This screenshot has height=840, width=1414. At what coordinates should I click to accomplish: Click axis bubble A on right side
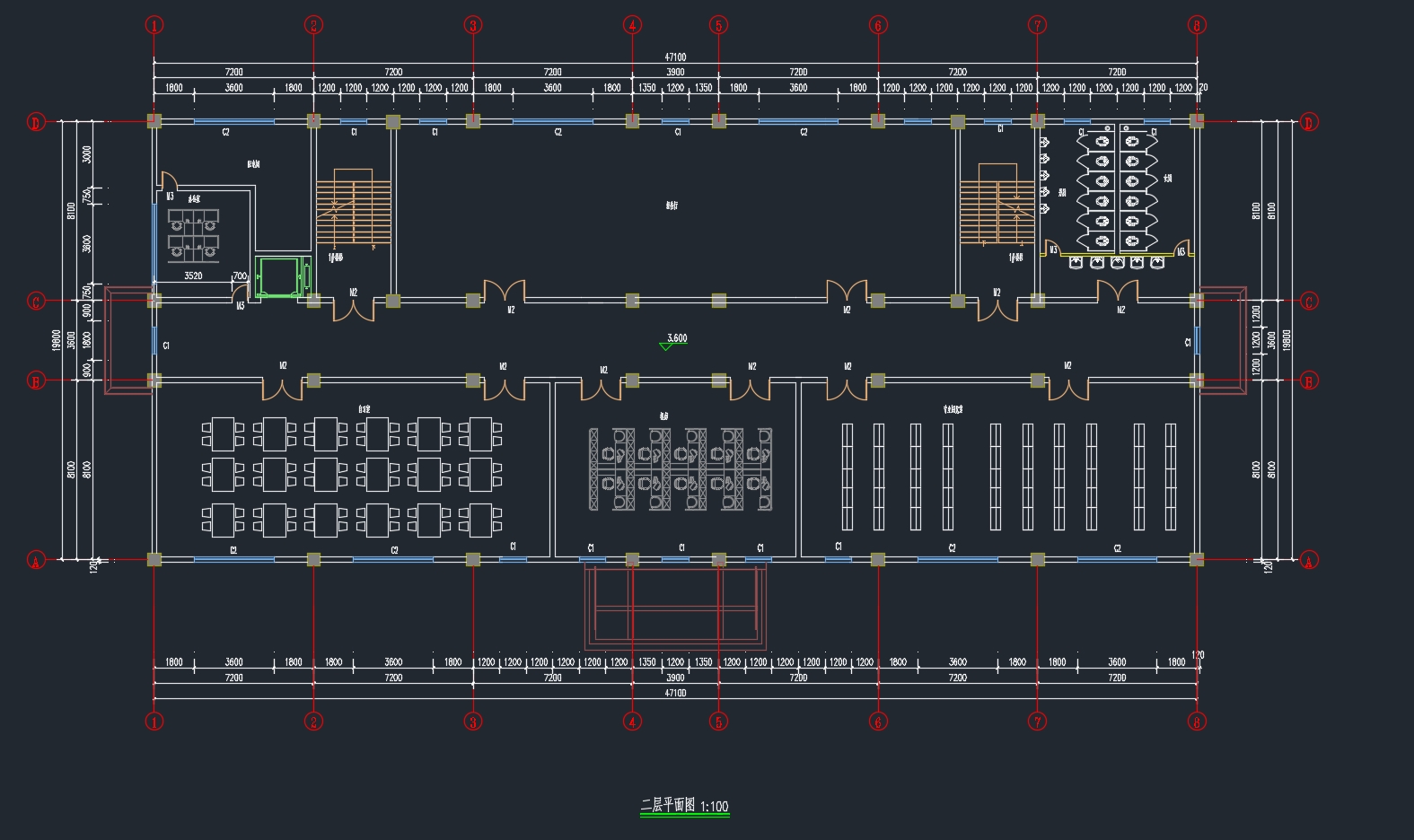pyautogui.click(x=1309, y=561)
